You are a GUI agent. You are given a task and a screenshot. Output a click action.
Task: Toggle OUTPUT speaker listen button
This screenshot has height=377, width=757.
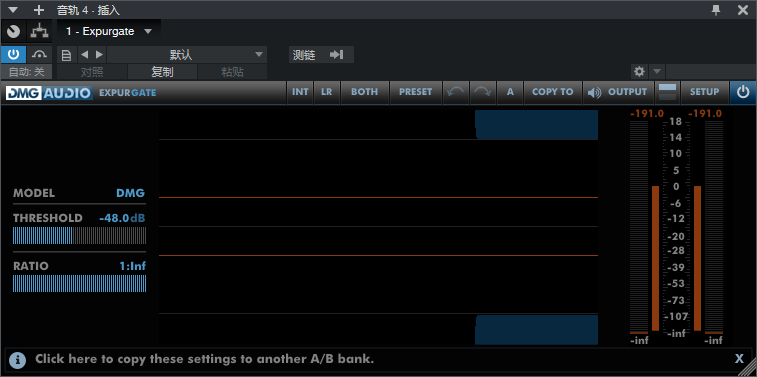[617, 92]
